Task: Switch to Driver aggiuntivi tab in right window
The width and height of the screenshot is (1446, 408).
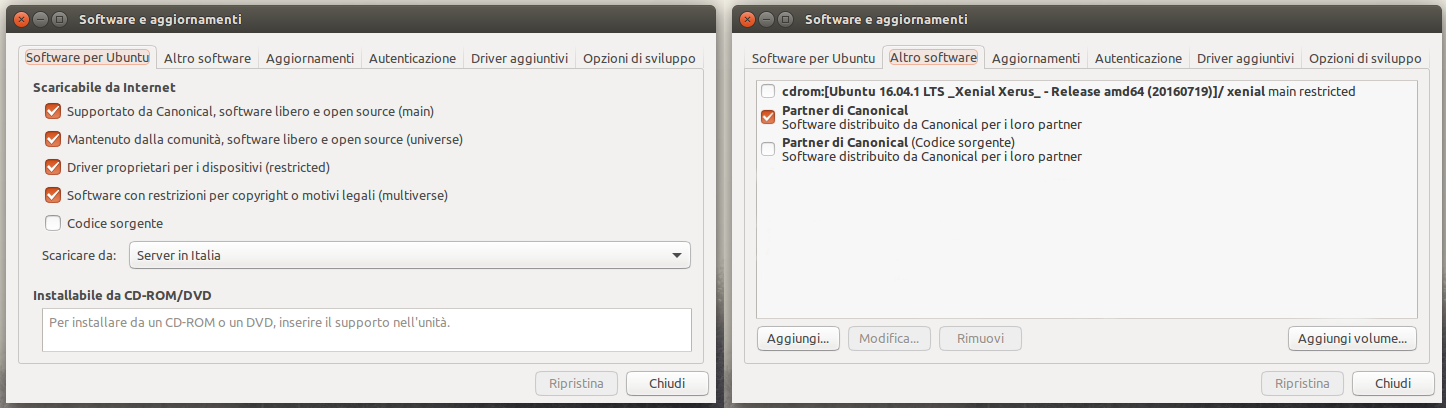Action: click(x=1245, y=58)
